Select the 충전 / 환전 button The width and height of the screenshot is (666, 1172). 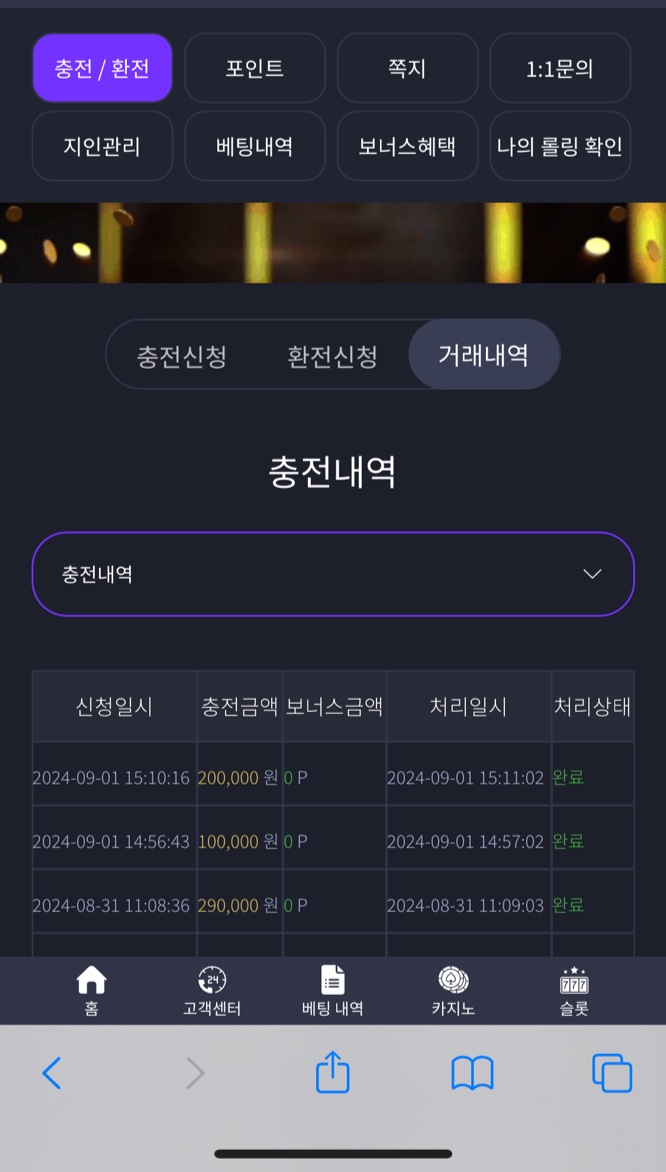coord(102,68)
